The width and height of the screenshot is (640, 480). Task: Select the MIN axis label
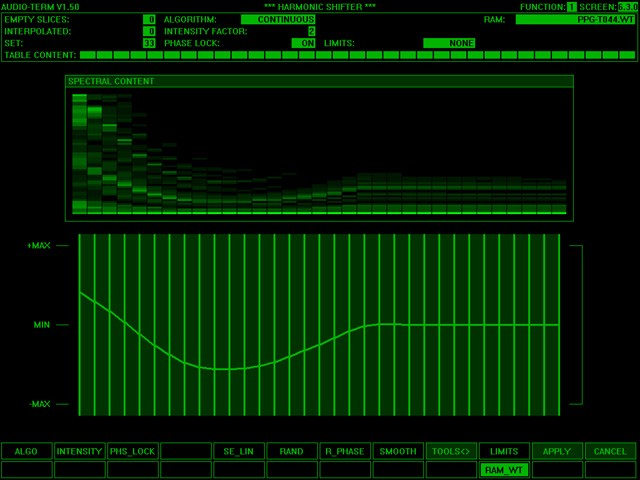pyautogui.click(x=42, y=325)
